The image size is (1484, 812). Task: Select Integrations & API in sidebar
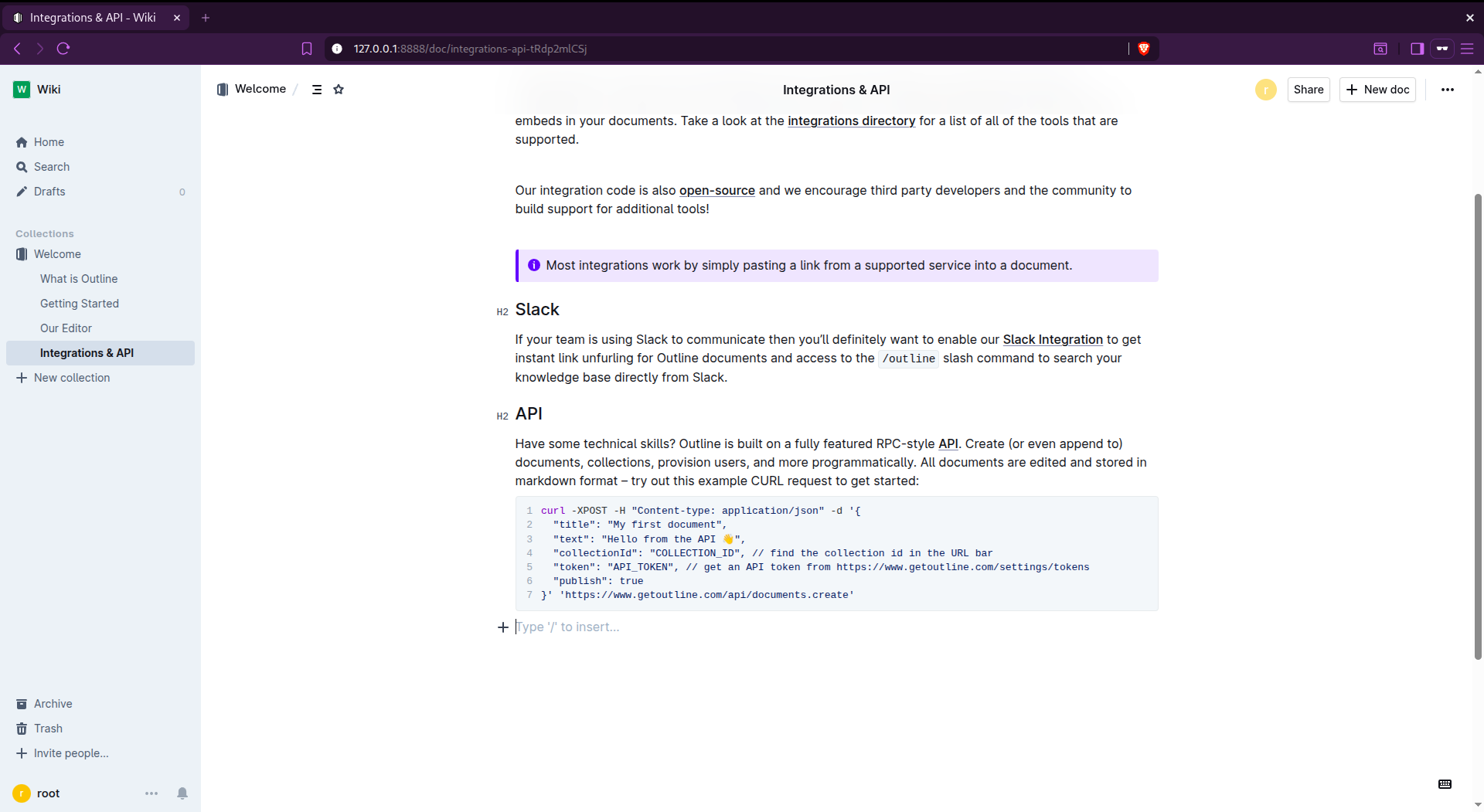click(x=100, y=353)
